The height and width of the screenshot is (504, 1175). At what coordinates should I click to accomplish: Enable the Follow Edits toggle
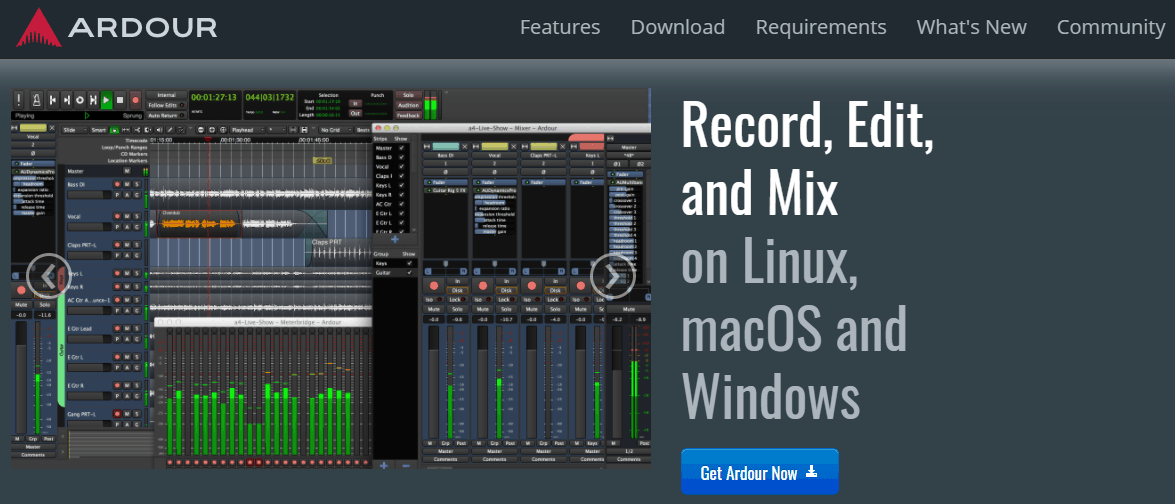[x=166, y=105]
